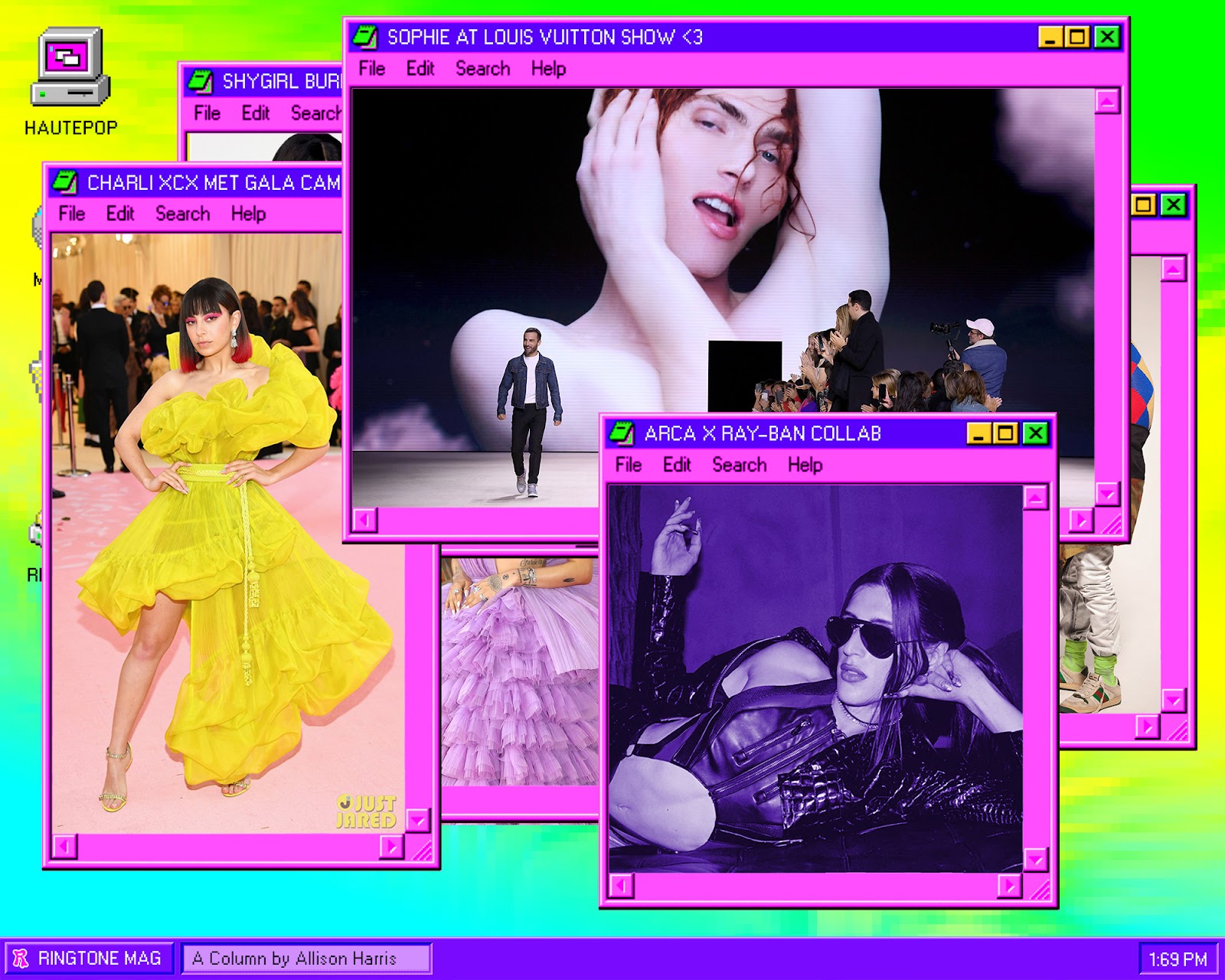Open the File menu in the CHARLI XCX window
Screen dimensions: 1225x980
(72, 214)
